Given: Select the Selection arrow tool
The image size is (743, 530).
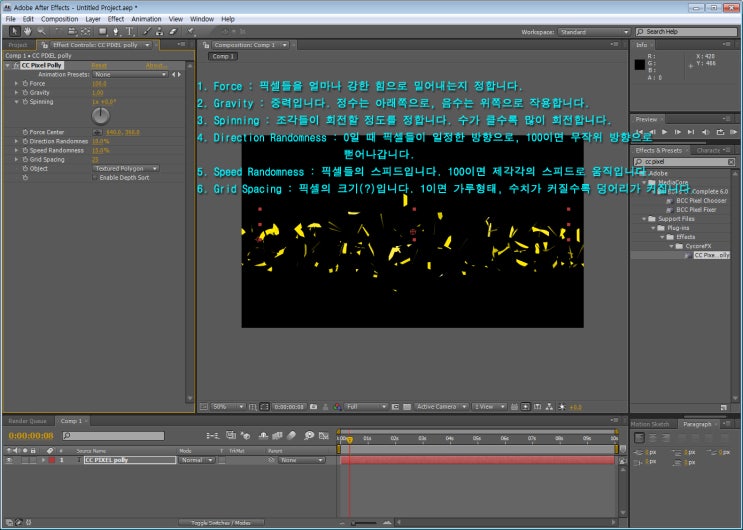Looking at the screenshot, I should tap(14, 31).
